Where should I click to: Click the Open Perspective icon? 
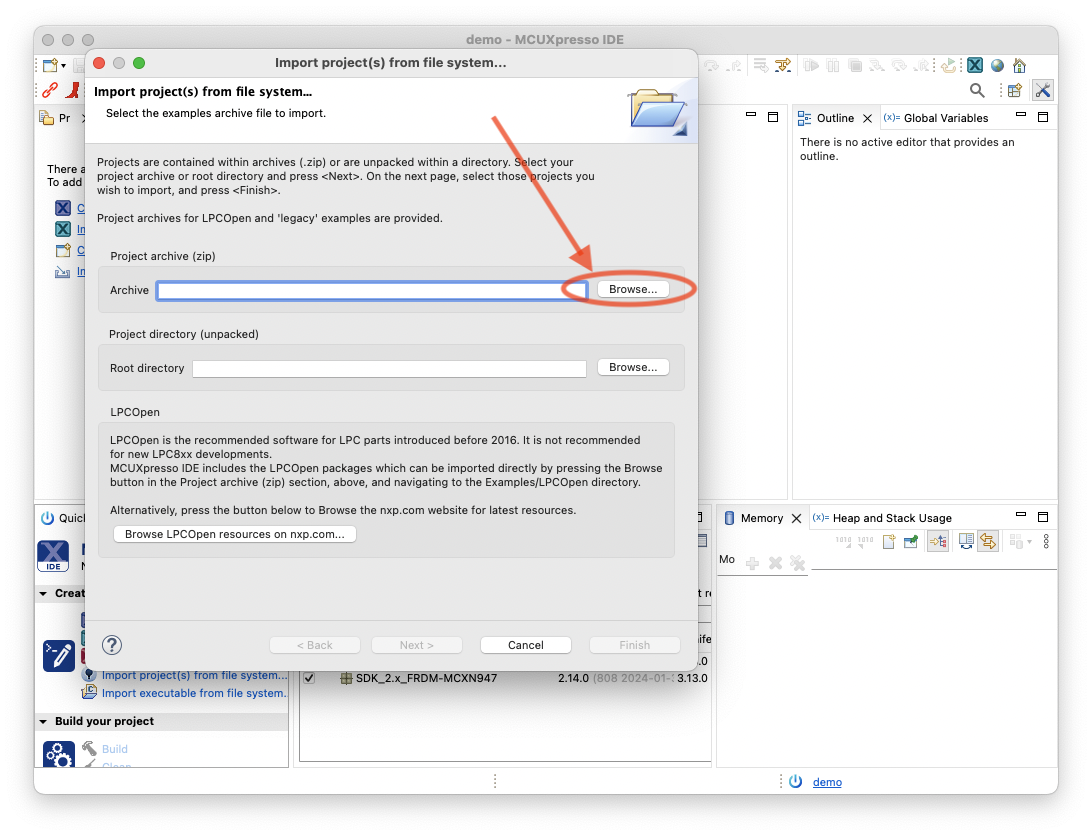(x=1015, y=90)
